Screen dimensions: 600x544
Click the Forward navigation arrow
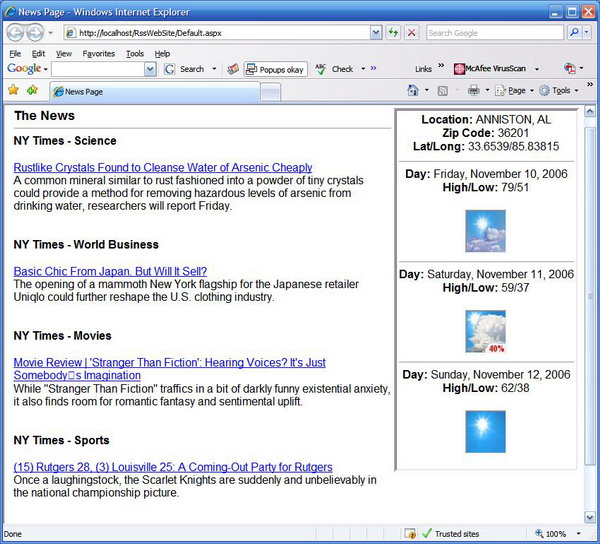(x=35, y=33)
